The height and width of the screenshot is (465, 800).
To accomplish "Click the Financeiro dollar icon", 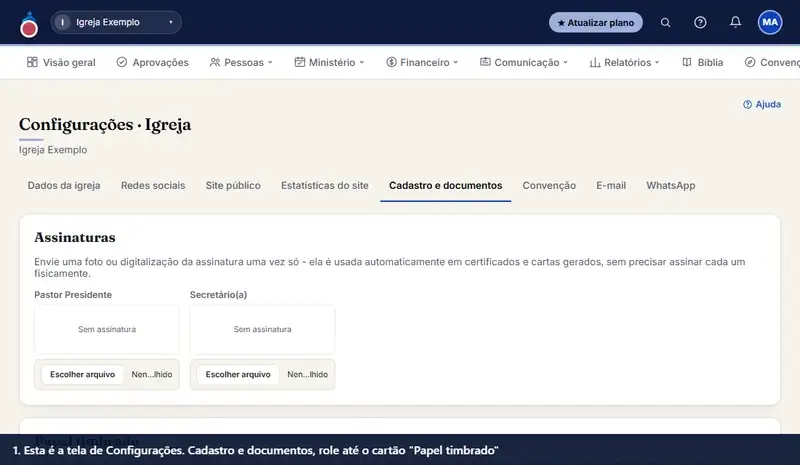I will coord(391,62).
